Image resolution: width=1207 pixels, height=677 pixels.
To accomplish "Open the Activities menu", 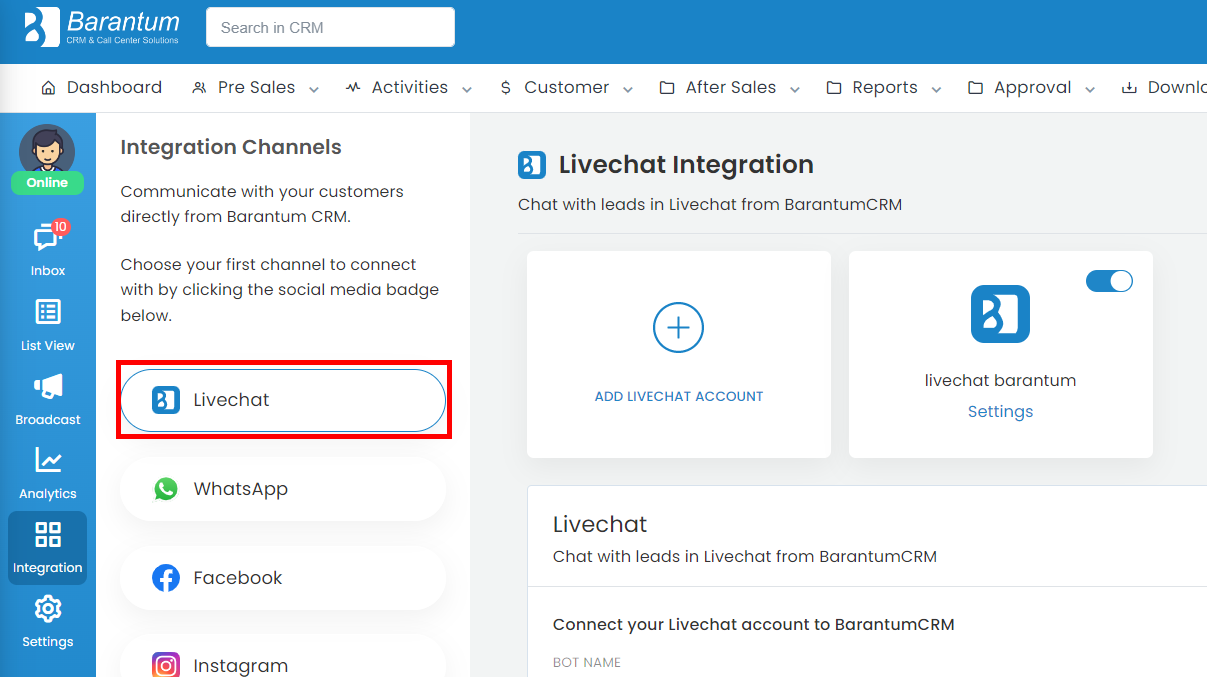I will (x=409, y=88).
